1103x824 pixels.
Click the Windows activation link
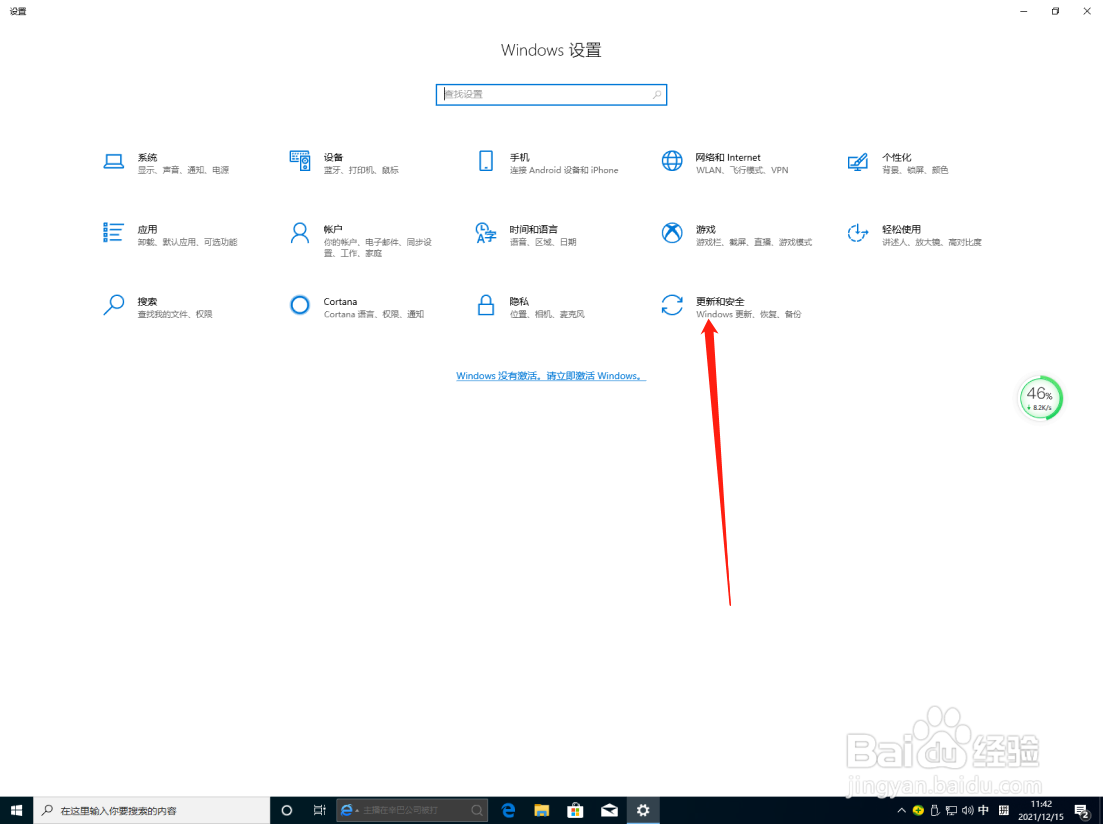point(551,375)
